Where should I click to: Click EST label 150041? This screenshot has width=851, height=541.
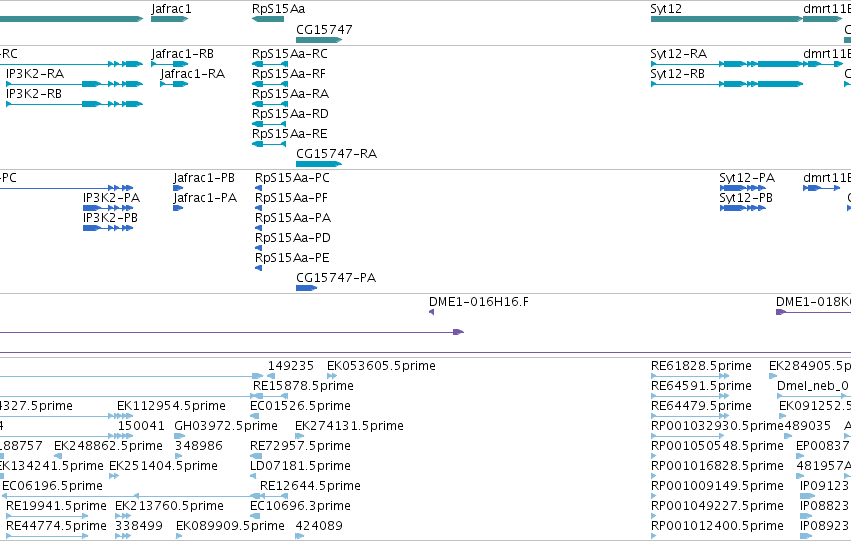141,427
